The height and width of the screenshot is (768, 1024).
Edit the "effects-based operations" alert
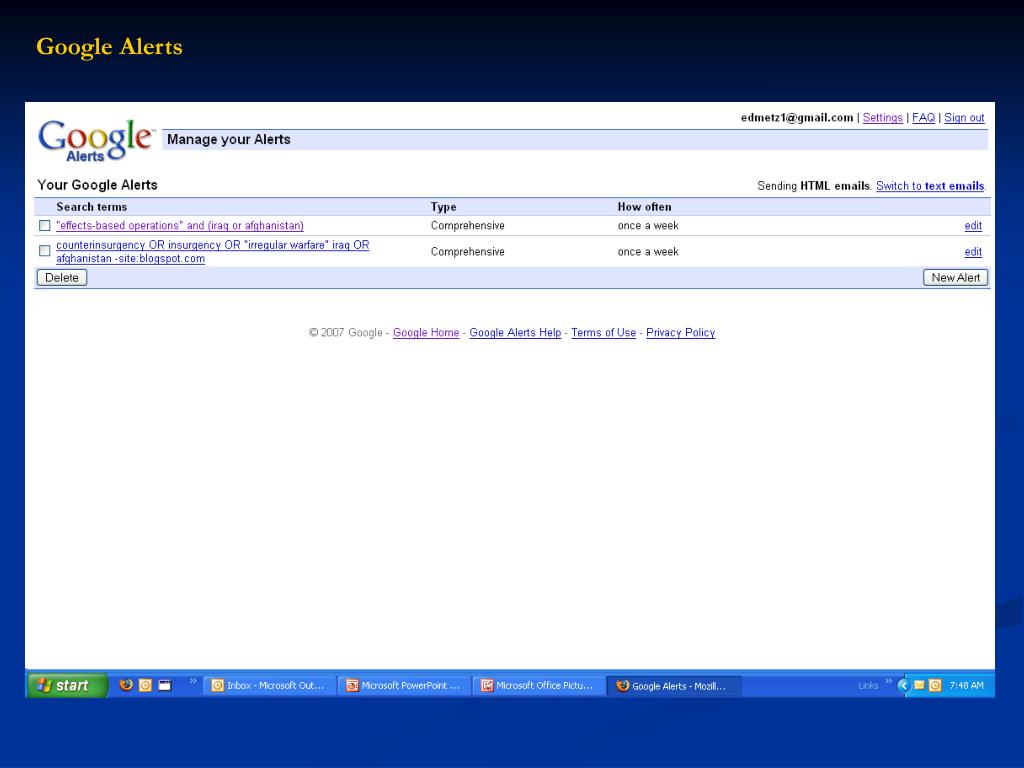pyautogui.click(x=973, y=225)
